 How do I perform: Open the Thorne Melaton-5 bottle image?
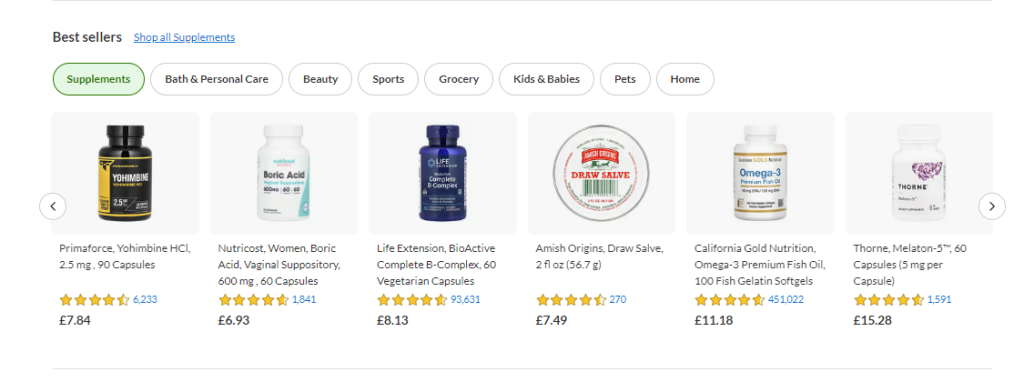pos(919,173)
